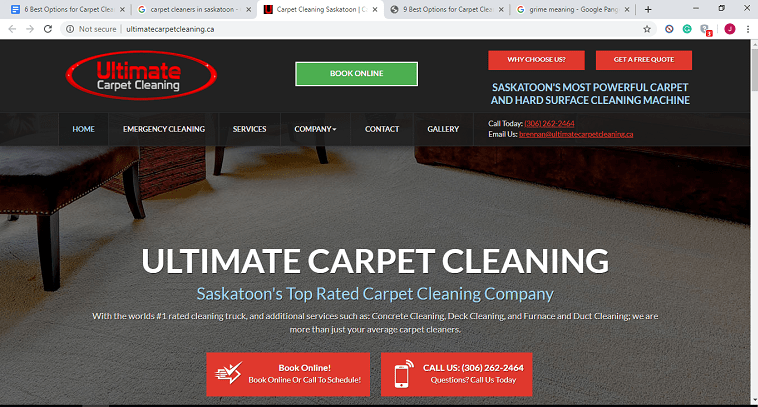Click the Call Us phone banner button
This screenshot has height=407, width=758.
pos(456,374)
